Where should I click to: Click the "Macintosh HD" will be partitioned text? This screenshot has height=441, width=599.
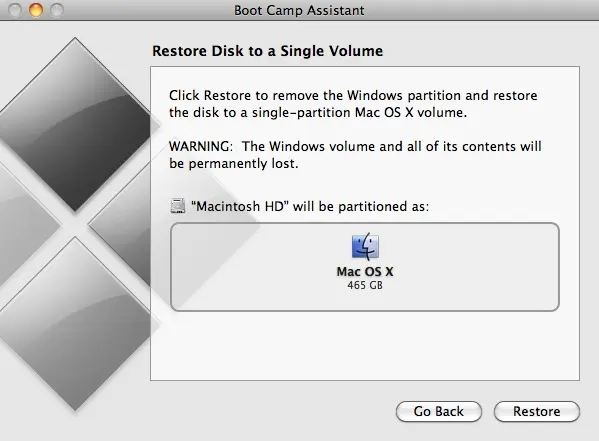click(310, 206)
